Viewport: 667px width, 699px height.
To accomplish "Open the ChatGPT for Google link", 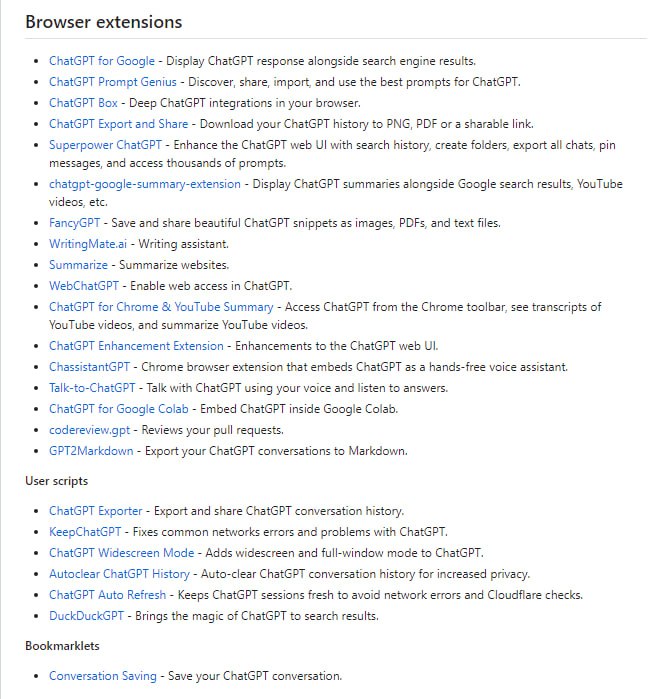I will tap(102, 61).
